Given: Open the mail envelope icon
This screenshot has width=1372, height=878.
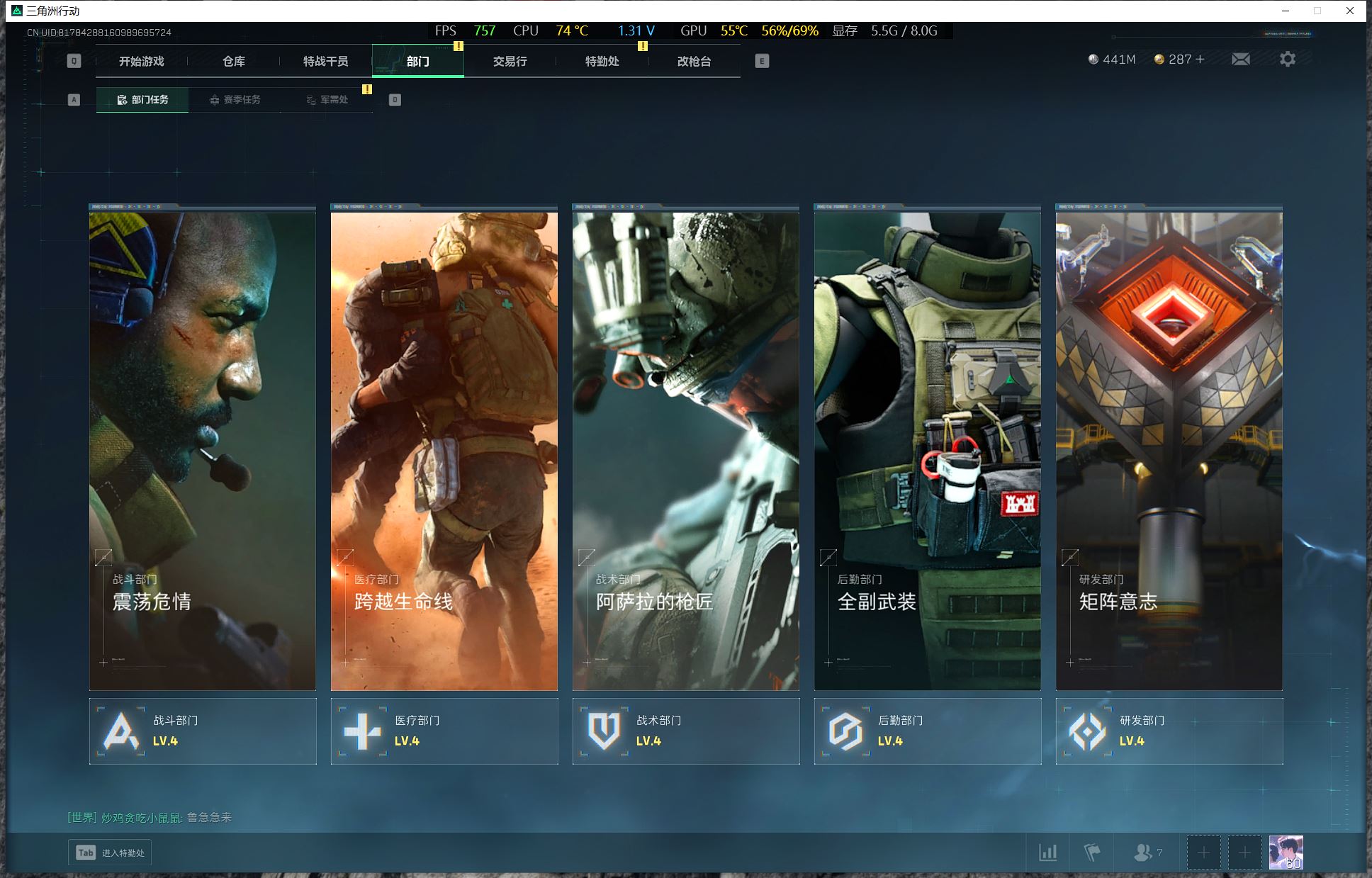Looking at the screenshot, I should tap(1240, 60).
